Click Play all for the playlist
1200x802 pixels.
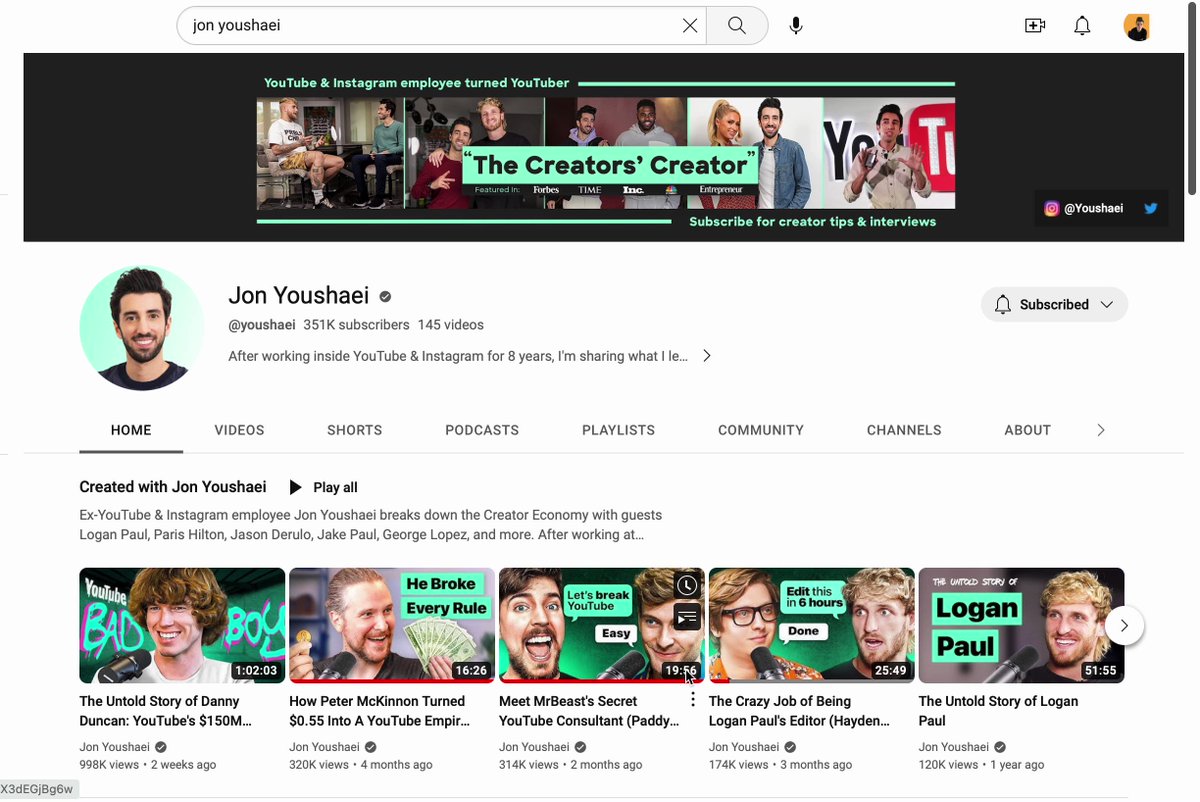coord(323,487)
